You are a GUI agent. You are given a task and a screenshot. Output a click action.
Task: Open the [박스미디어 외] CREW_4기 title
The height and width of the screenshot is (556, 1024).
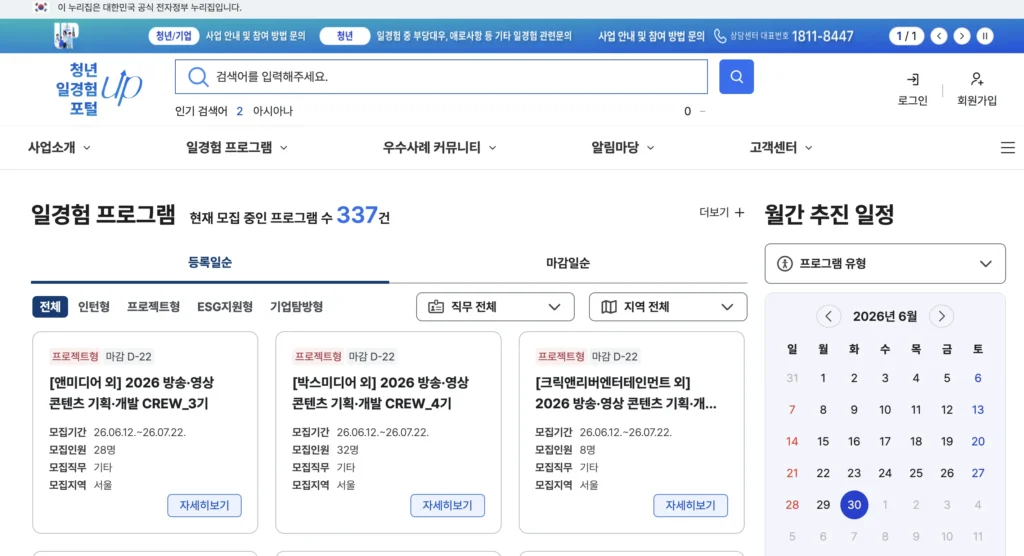pyautogui.click(x=381, y=393)
